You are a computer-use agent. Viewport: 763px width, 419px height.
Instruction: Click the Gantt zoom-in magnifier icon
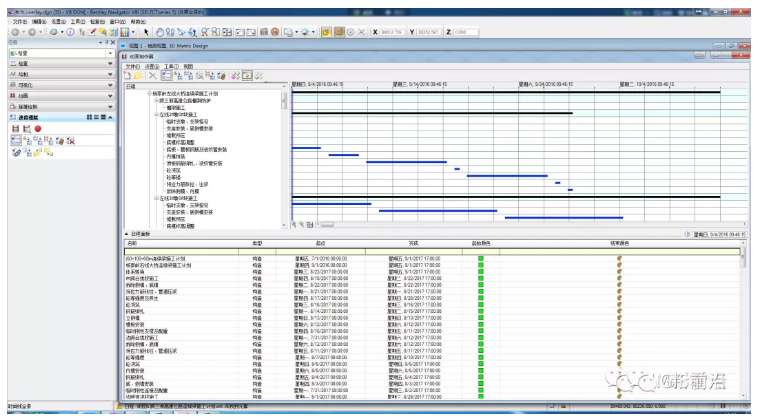(x=294, y=224)
